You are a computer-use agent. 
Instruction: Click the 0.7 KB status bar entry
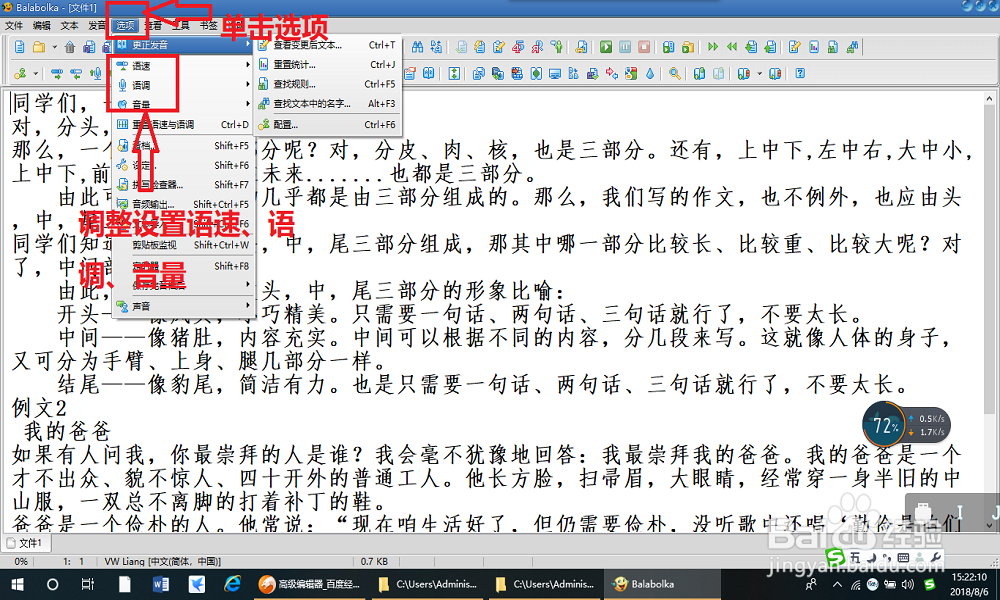(x=374, y=561)
